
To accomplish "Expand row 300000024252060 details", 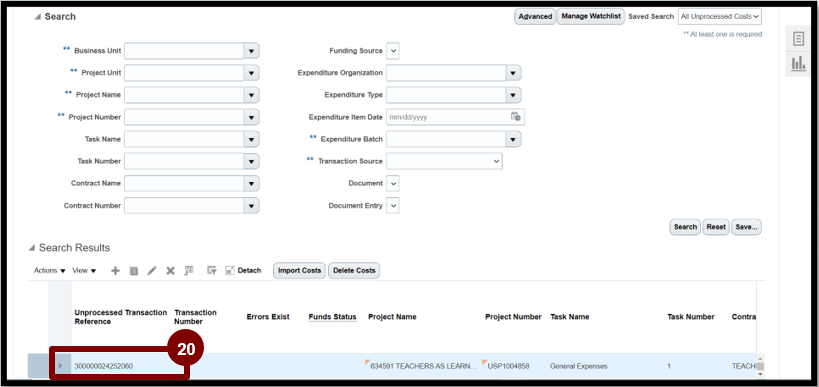I will click(60, 366).
